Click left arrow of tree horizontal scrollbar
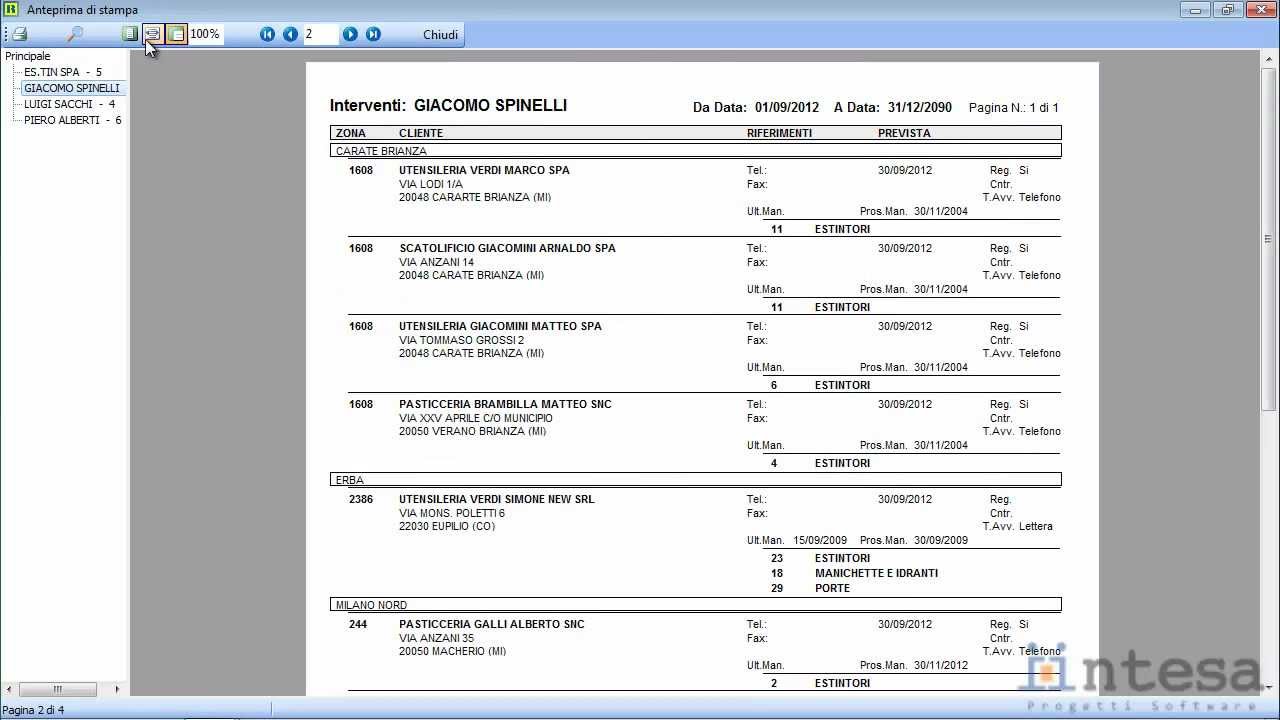Image resolution: width=1280 pixels, height=720 pixels. [9, 689]
